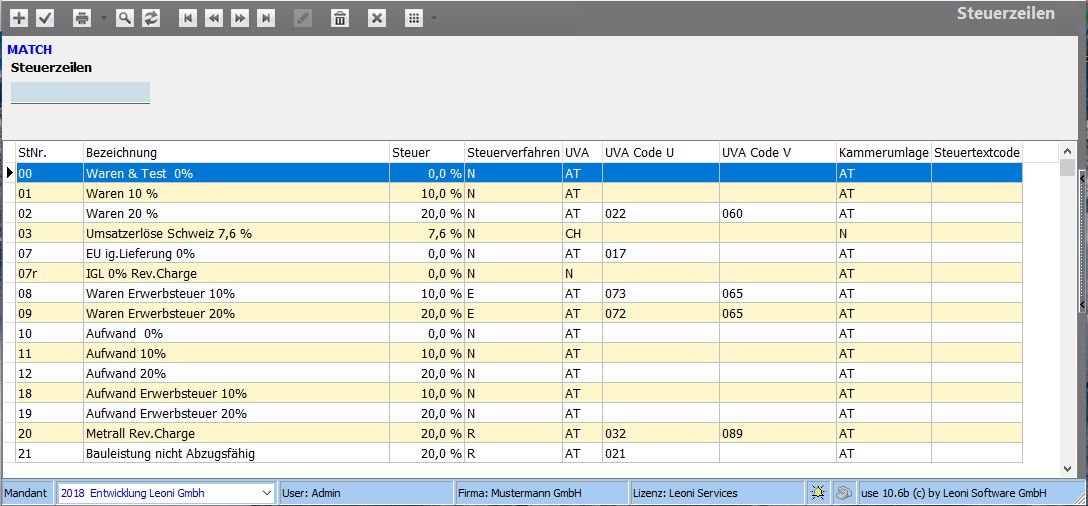Click 'Firma: Mustermann GmbH' status entry
1088x506 pixels.
click(541, 494)
